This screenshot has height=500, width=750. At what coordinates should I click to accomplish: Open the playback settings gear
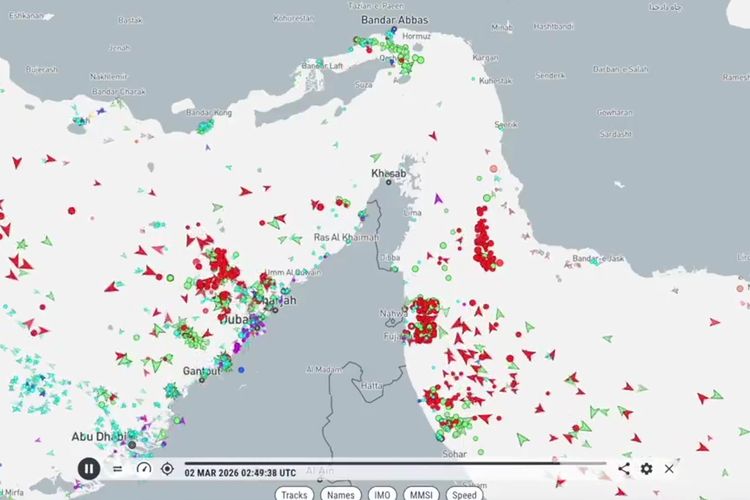647,468
